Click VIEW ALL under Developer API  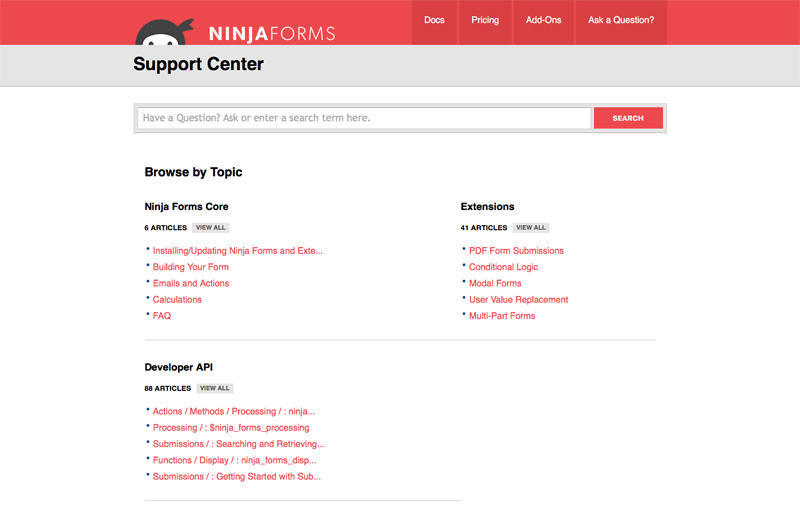point(215,388)
